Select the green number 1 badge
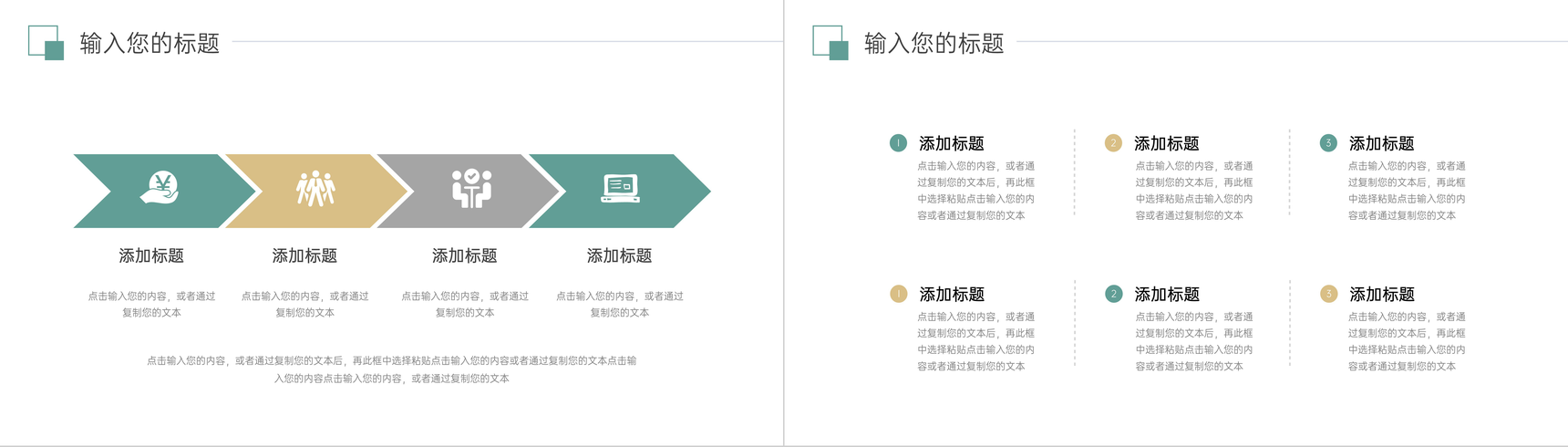Viewport: 1568px width, 447px height. (898, 142)
